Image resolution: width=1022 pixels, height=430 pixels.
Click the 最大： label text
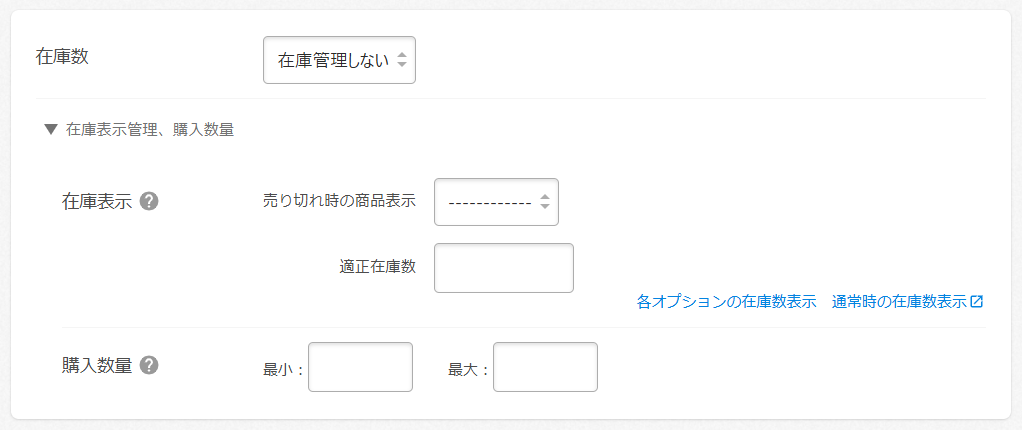(469, 369)
